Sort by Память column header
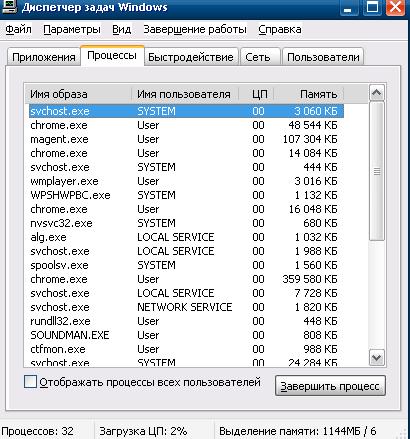The image size is (410, 439). pos(309,94)
